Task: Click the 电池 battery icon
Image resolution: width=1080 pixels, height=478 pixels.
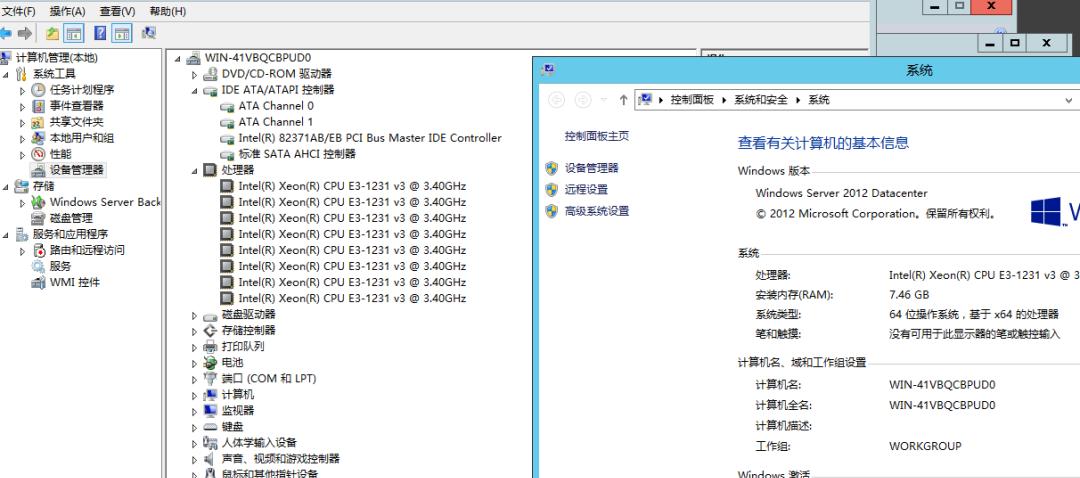Action: 210,362
